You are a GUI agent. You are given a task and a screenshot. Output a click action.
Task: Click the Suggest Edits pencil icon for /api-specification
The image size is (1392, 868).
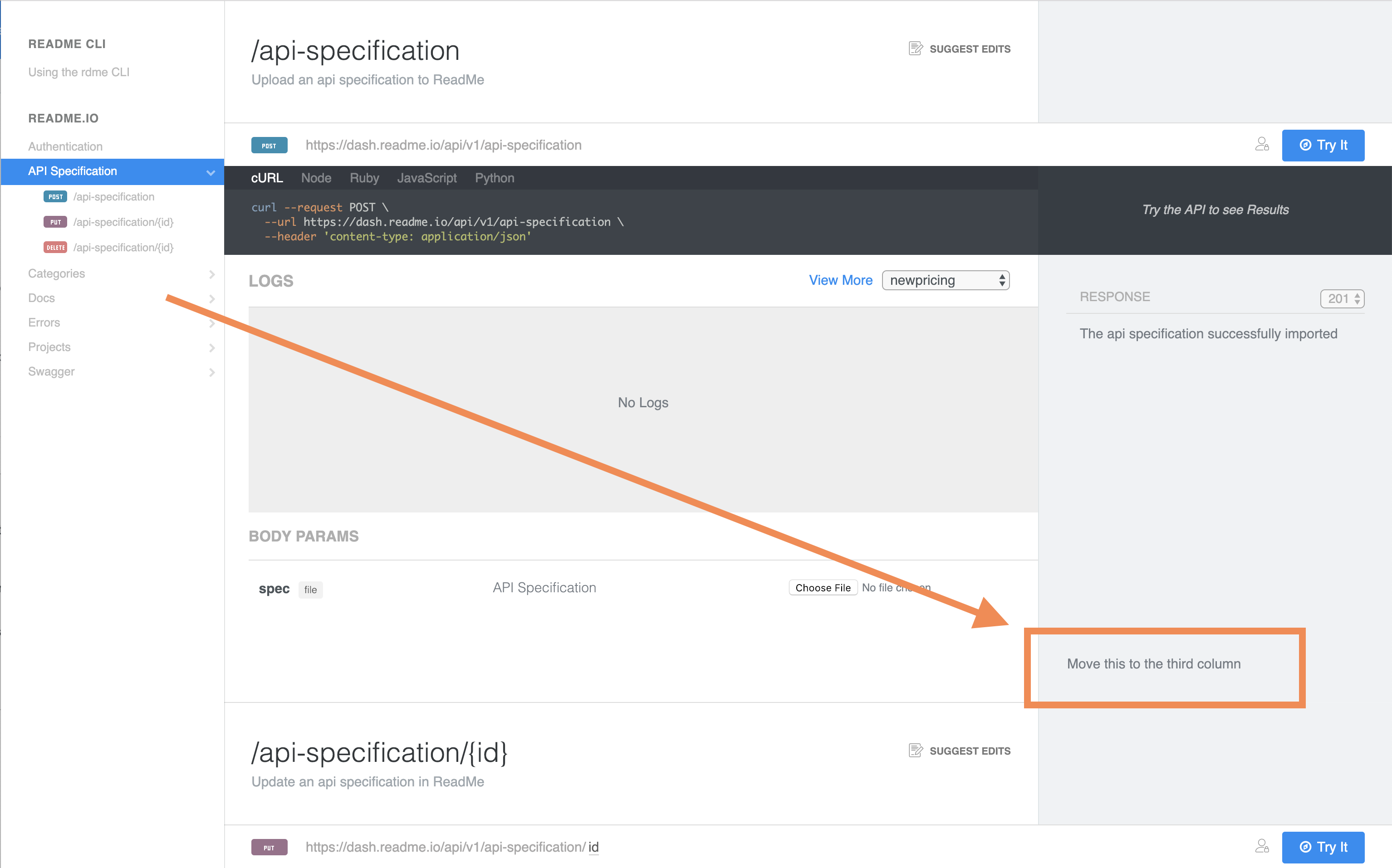(x=915, y=49)
